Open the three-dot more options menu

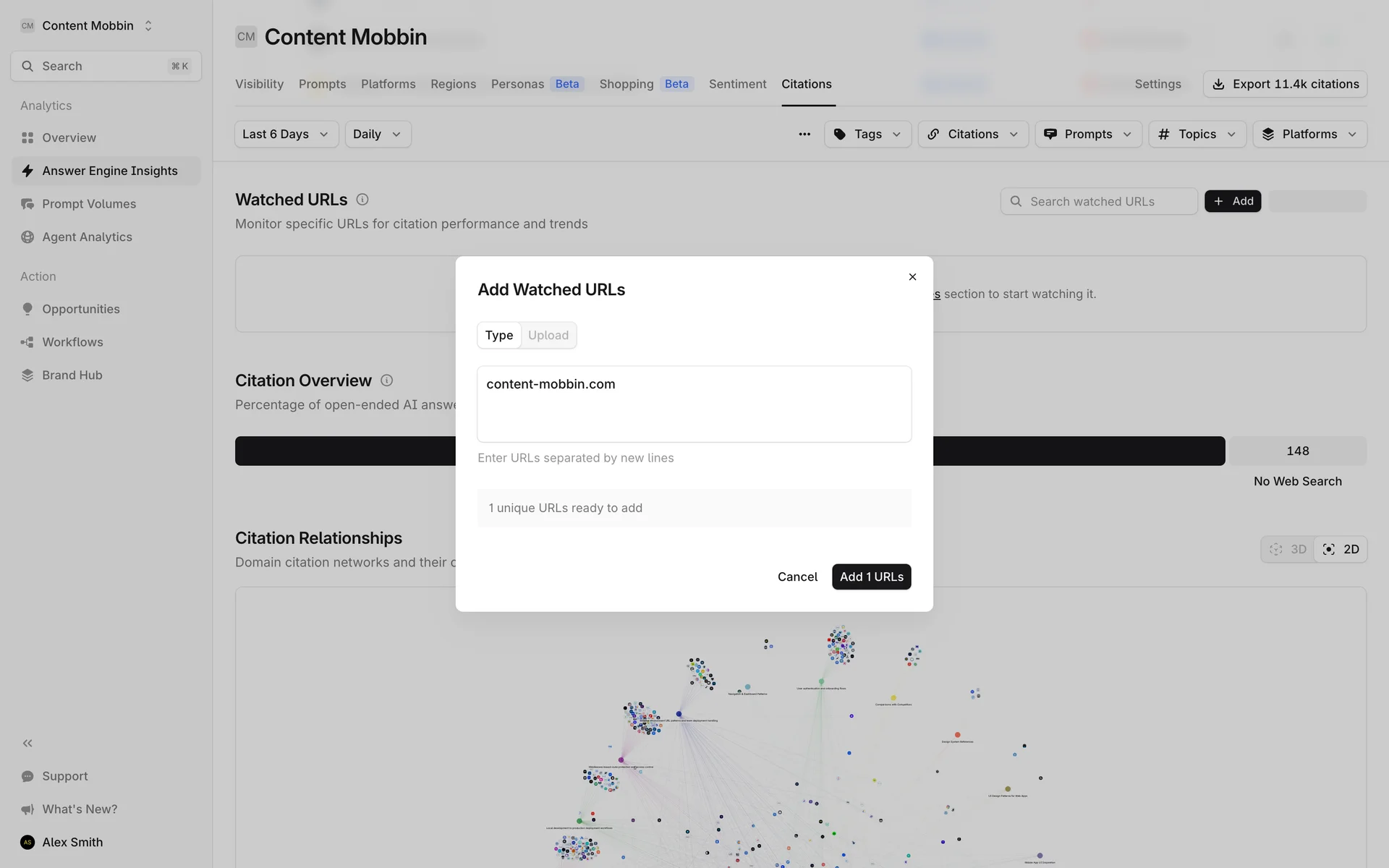[804, 135]
